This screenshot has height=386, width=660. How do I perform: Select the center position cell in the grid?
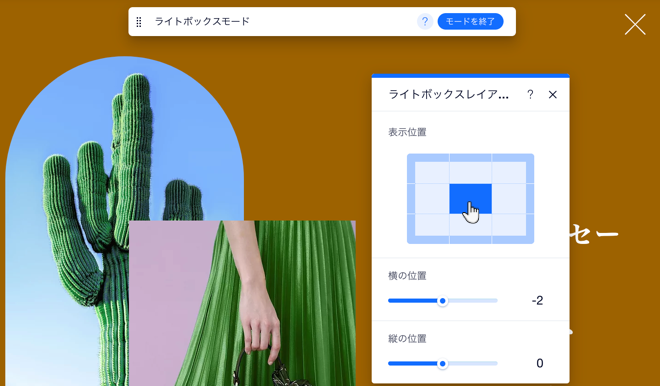[x=471, y=199]
